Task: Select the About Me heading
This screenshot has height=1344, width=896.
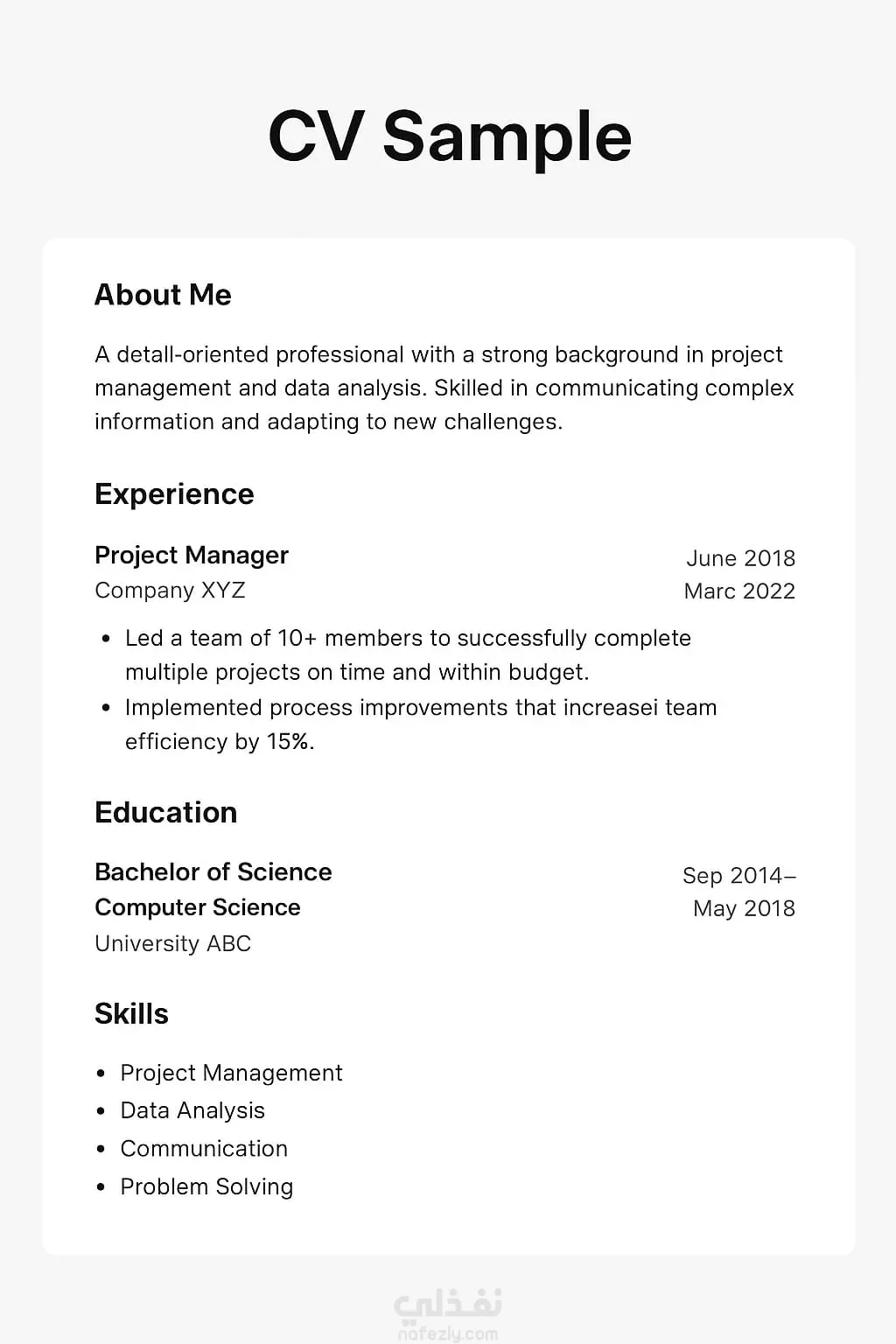Action: [x=163, y=295]
